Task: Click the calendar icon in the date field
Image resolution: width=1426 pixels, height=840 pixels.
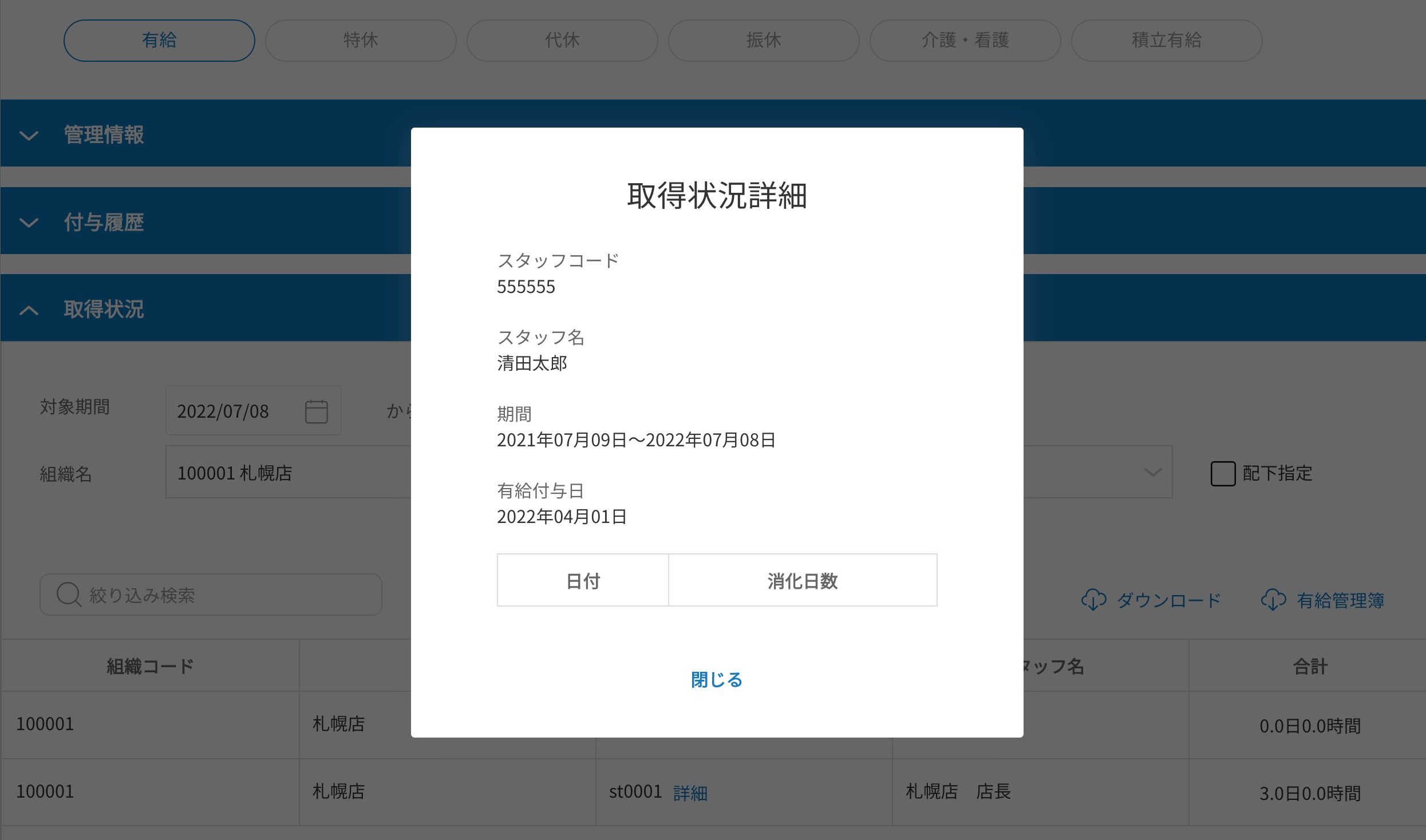Action: 316,411
